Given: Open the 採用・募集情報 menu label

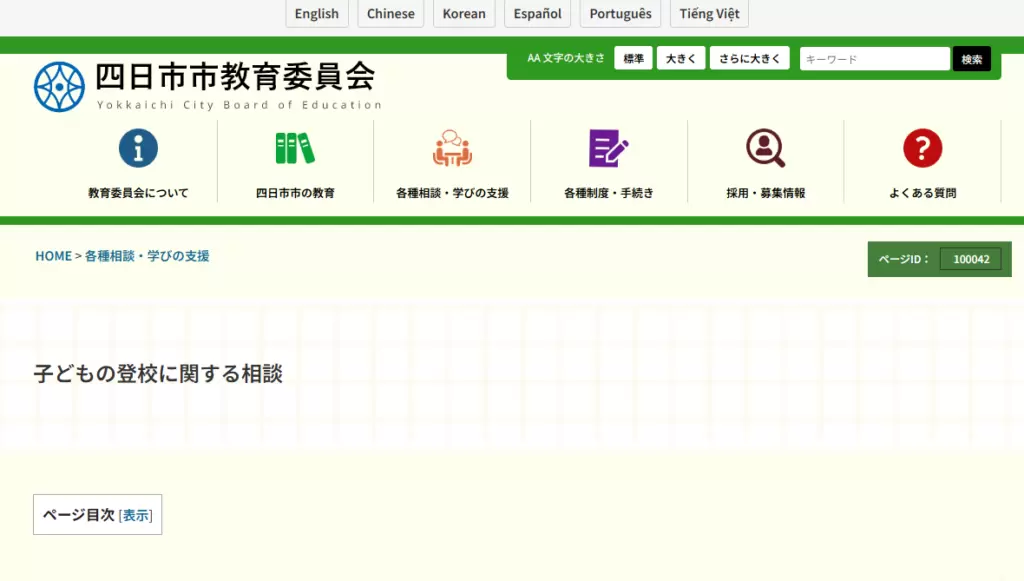Looking at the screenshot, I should [x=765, y=193].
